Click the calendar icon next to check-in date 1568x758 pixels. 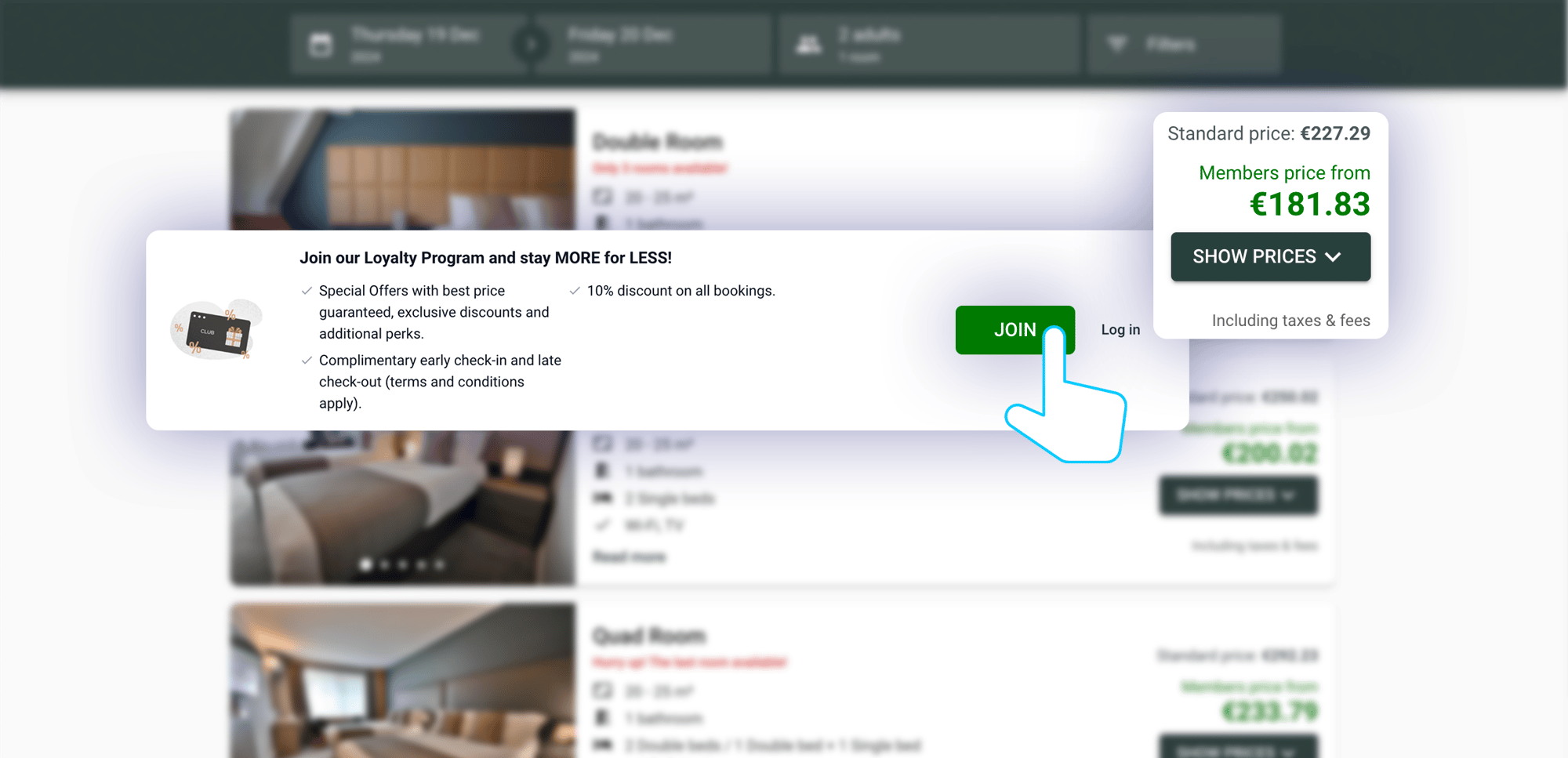point(323,44)
